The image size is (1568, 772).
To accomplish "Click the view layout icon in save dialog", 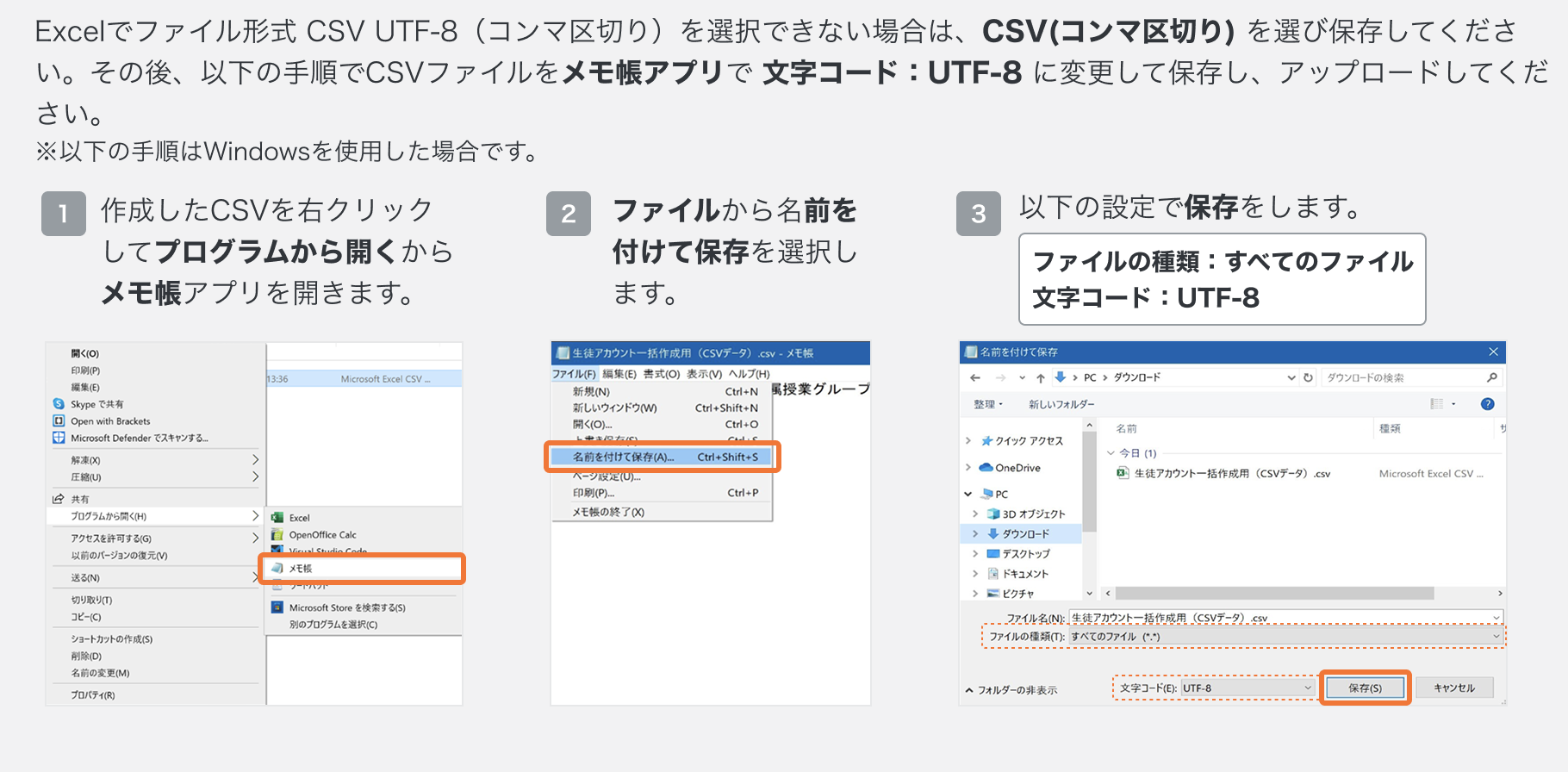I will [1436, 404].
